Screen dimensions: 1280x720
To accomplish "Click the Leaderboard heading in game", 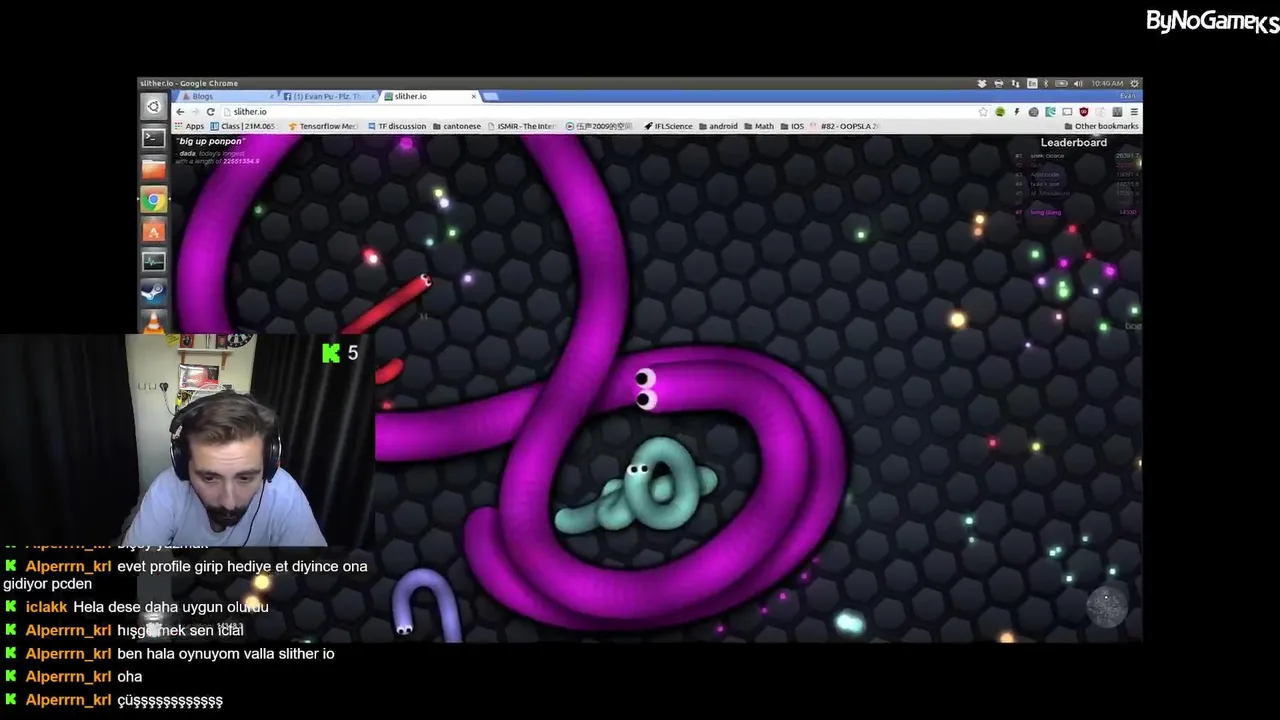I will pyautogui.click(x=1074, y=143).
